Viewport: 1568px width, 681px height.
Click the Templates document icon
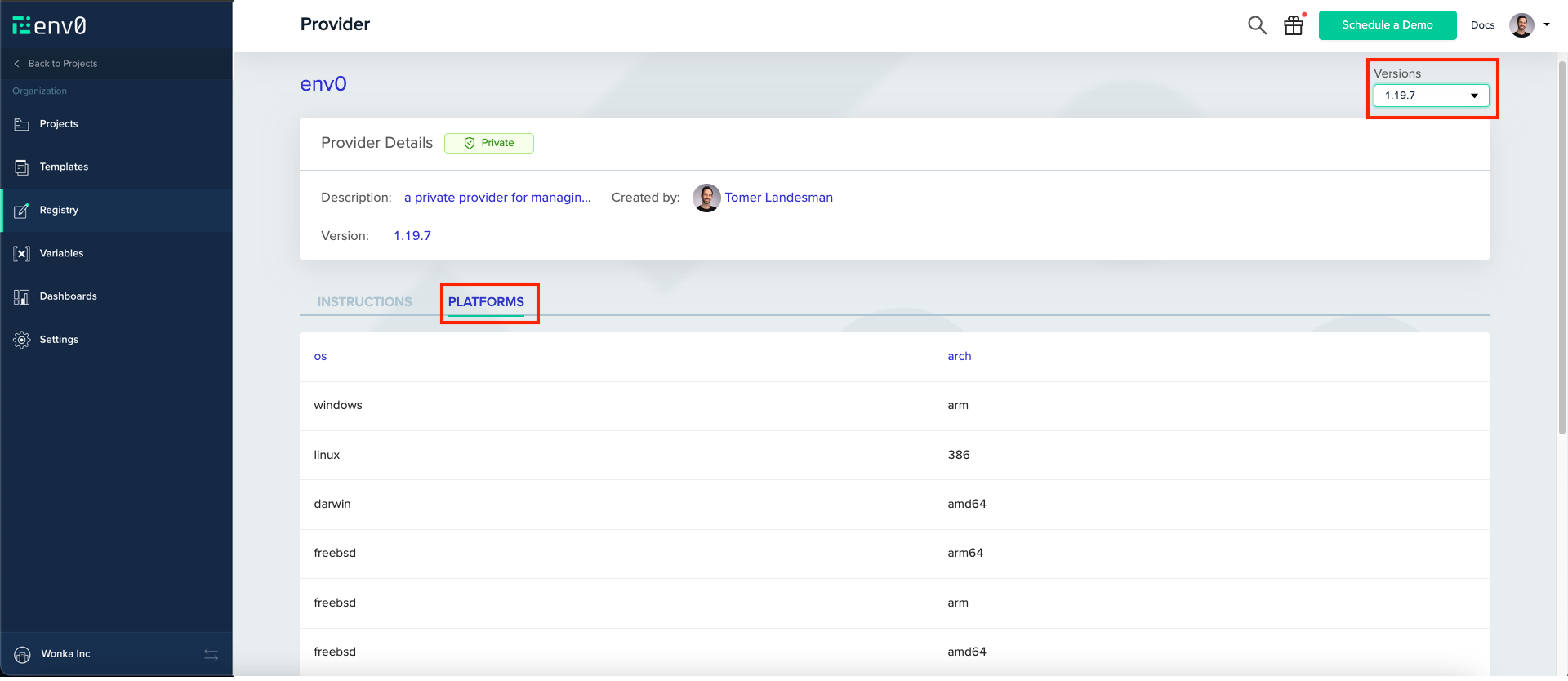pyautogui.click(x=22, y=167)
